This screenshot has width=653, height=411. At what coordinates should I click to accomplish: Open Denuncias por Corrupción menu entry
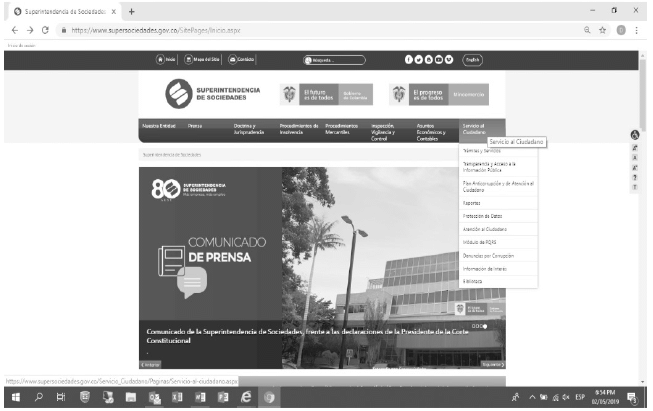(x=485, y=256)
